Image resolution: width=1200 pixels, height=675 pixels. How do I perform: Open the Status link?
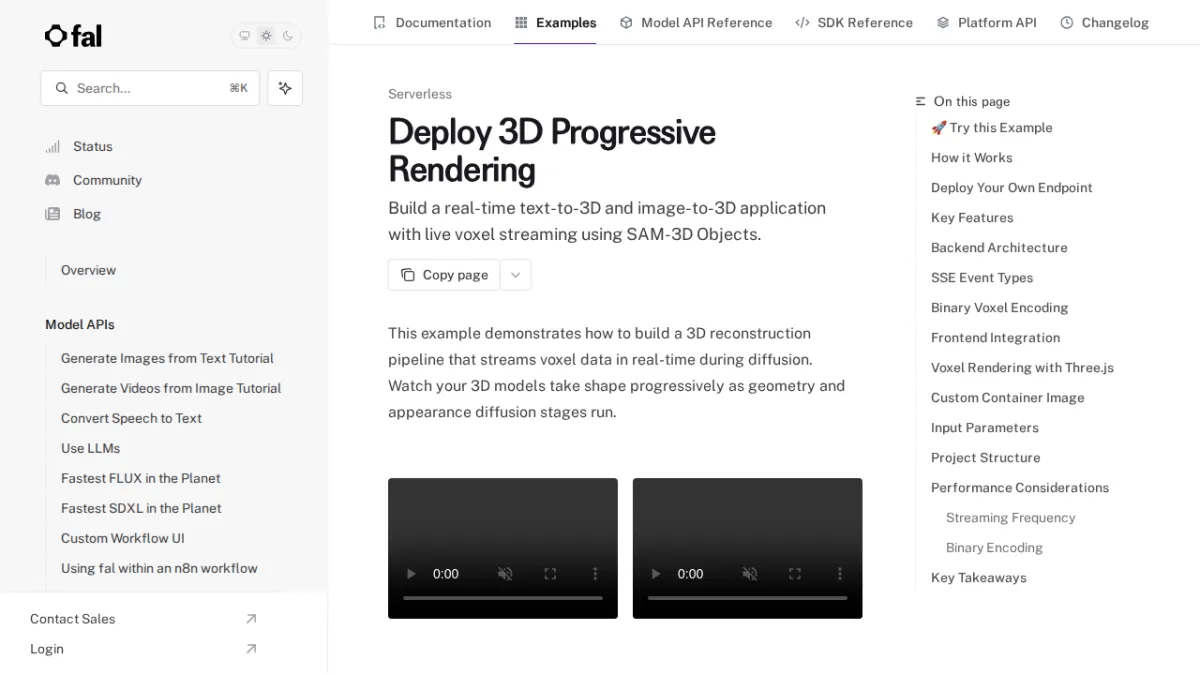point(93,146)
